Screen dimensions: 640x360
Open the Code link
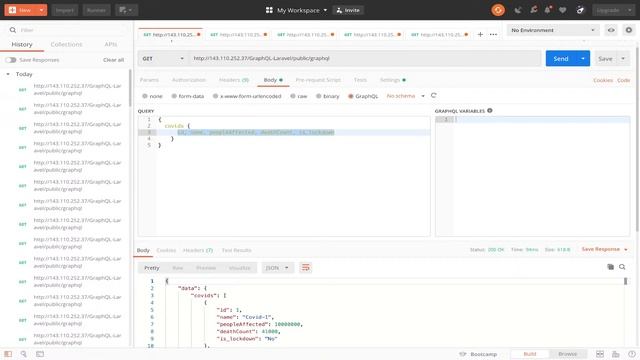click(x=623, y=80)
